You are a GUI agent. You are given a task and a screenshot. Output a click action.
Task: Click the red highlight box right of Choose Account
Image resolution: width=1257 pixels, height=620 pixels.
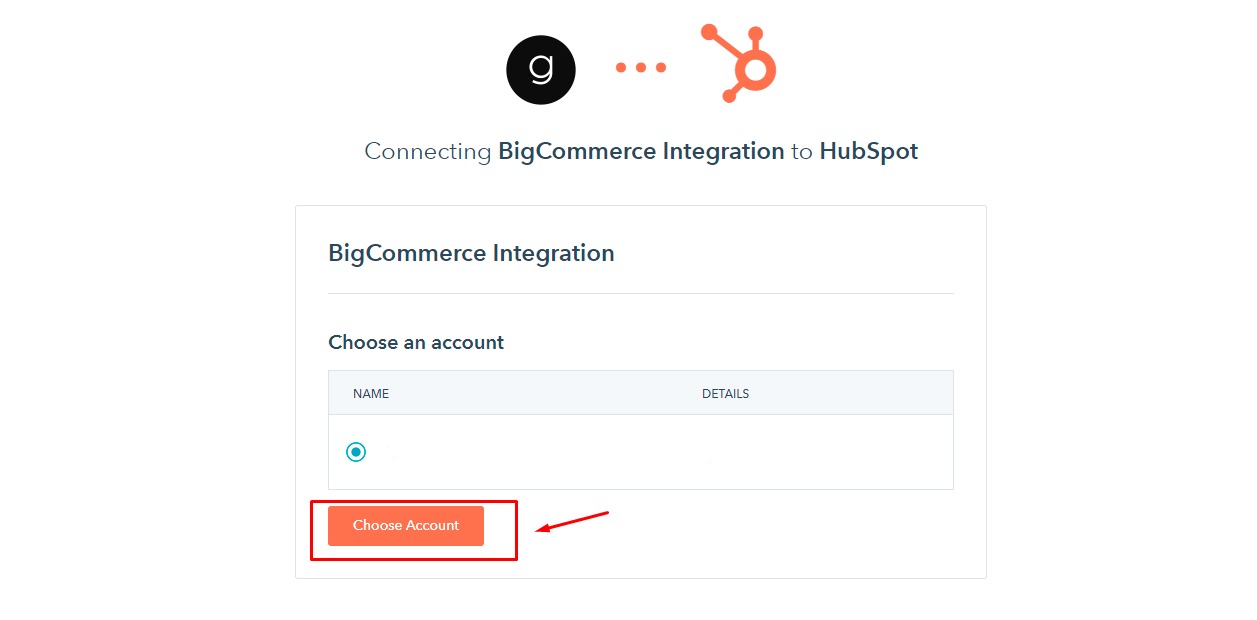coord(500,530)
